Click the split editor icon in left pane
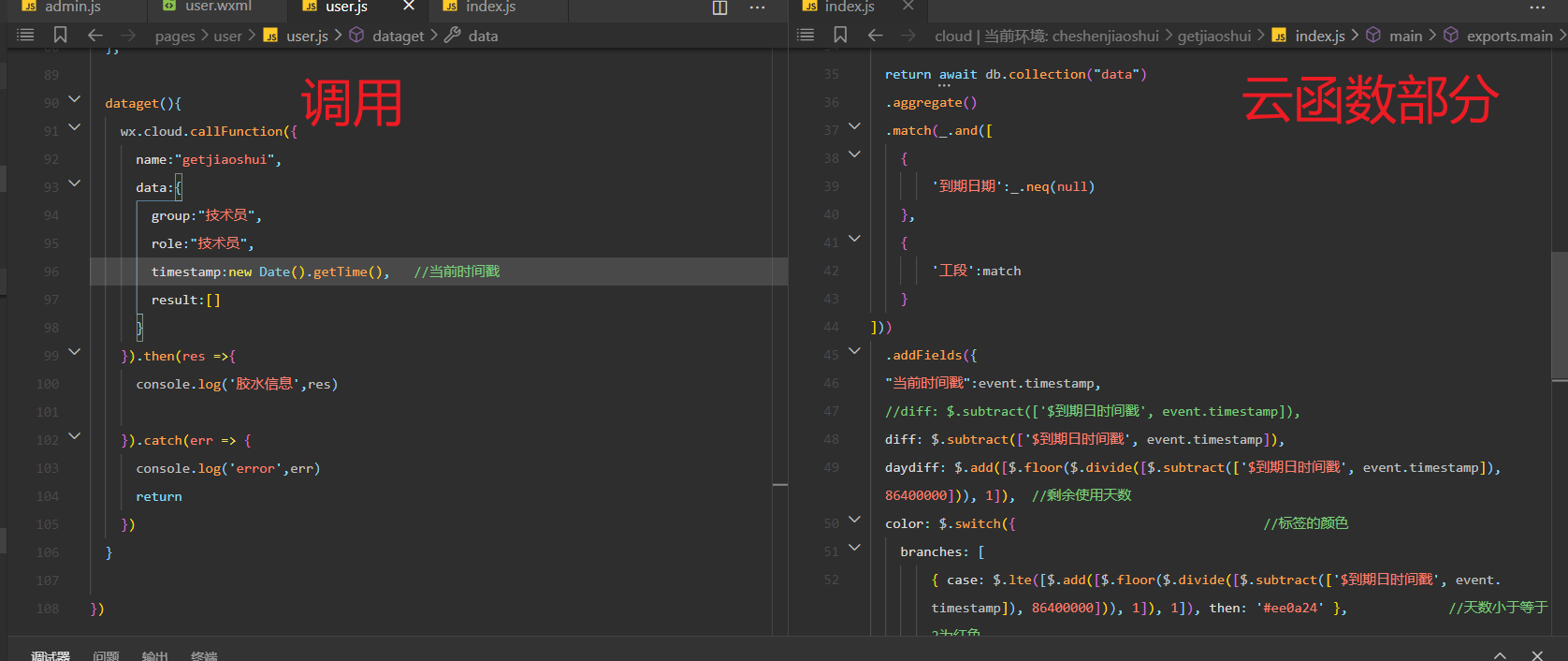 tap(719, 7)
